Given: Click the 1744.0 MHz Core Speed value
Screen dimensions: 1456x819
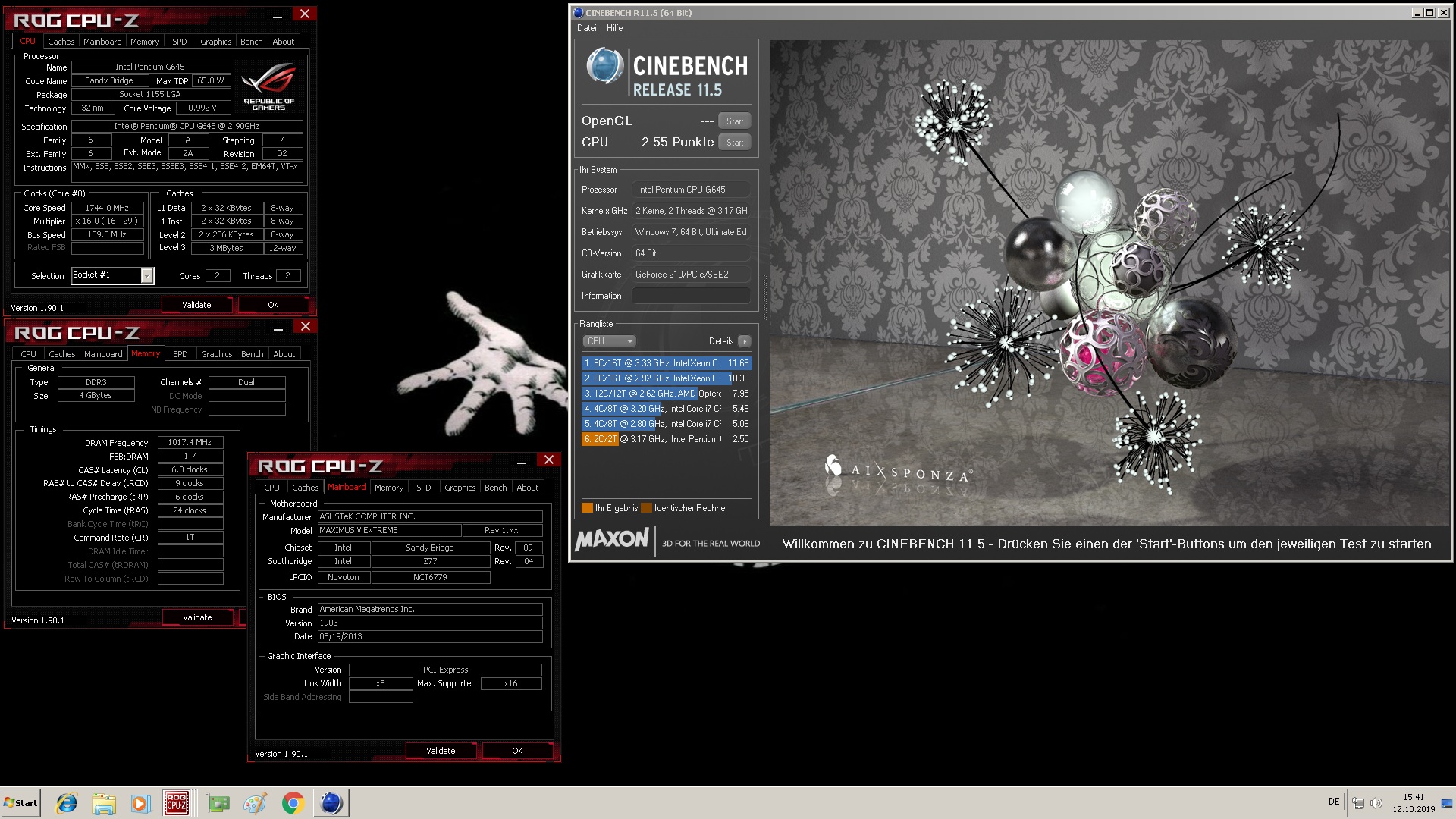Looking at the screenshot, I should [108, 208].
